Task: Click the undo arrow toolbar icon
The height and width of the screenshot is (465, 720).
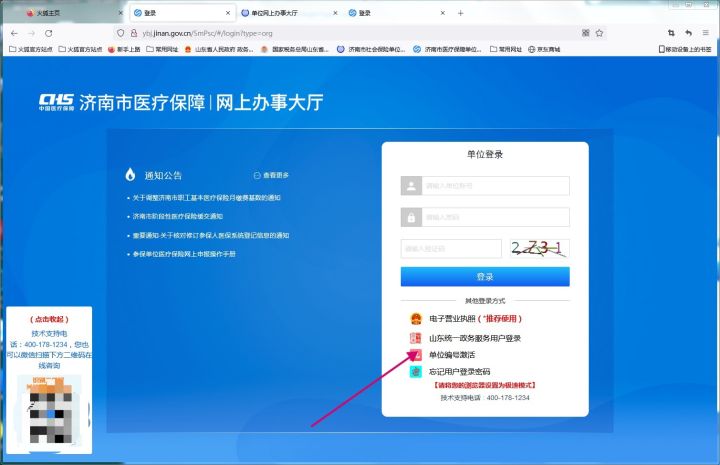Action: (x=688, y=33)
